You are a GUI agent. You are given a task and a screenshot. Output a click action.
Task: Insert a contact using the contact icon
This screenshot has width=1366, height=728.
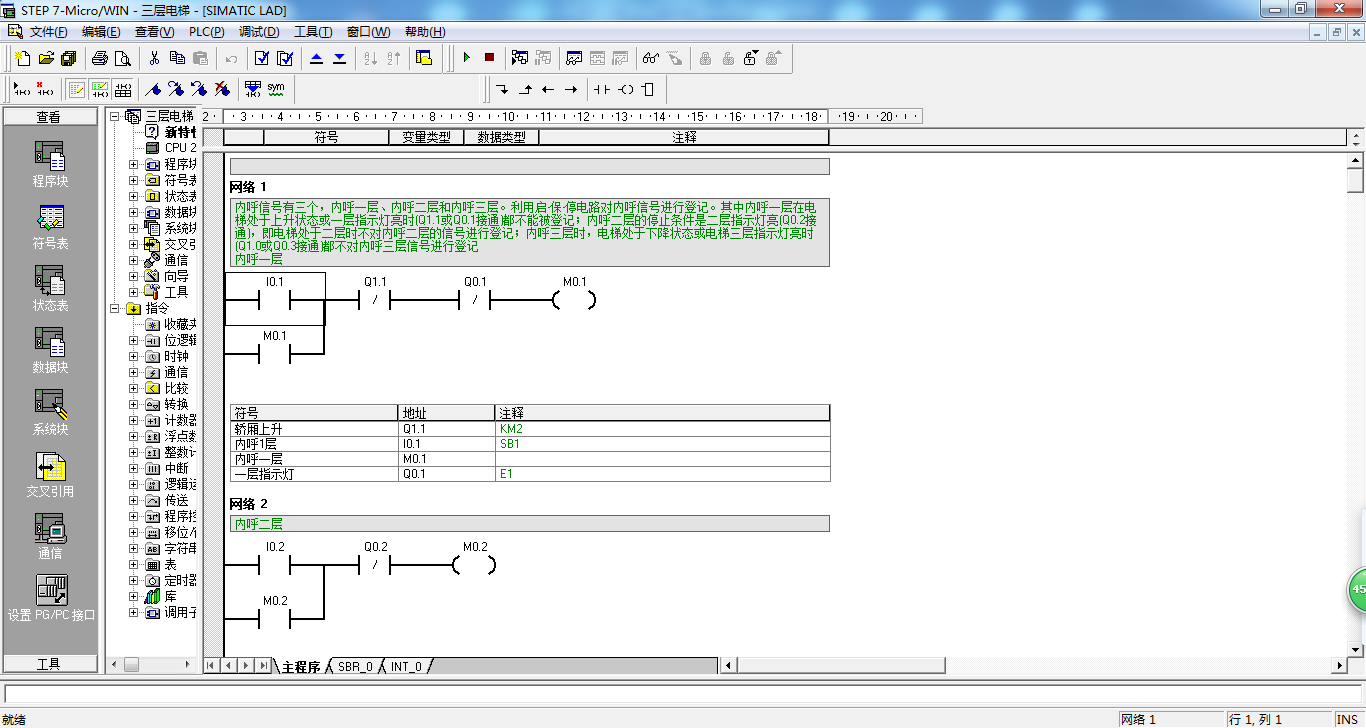click(601, 89)
